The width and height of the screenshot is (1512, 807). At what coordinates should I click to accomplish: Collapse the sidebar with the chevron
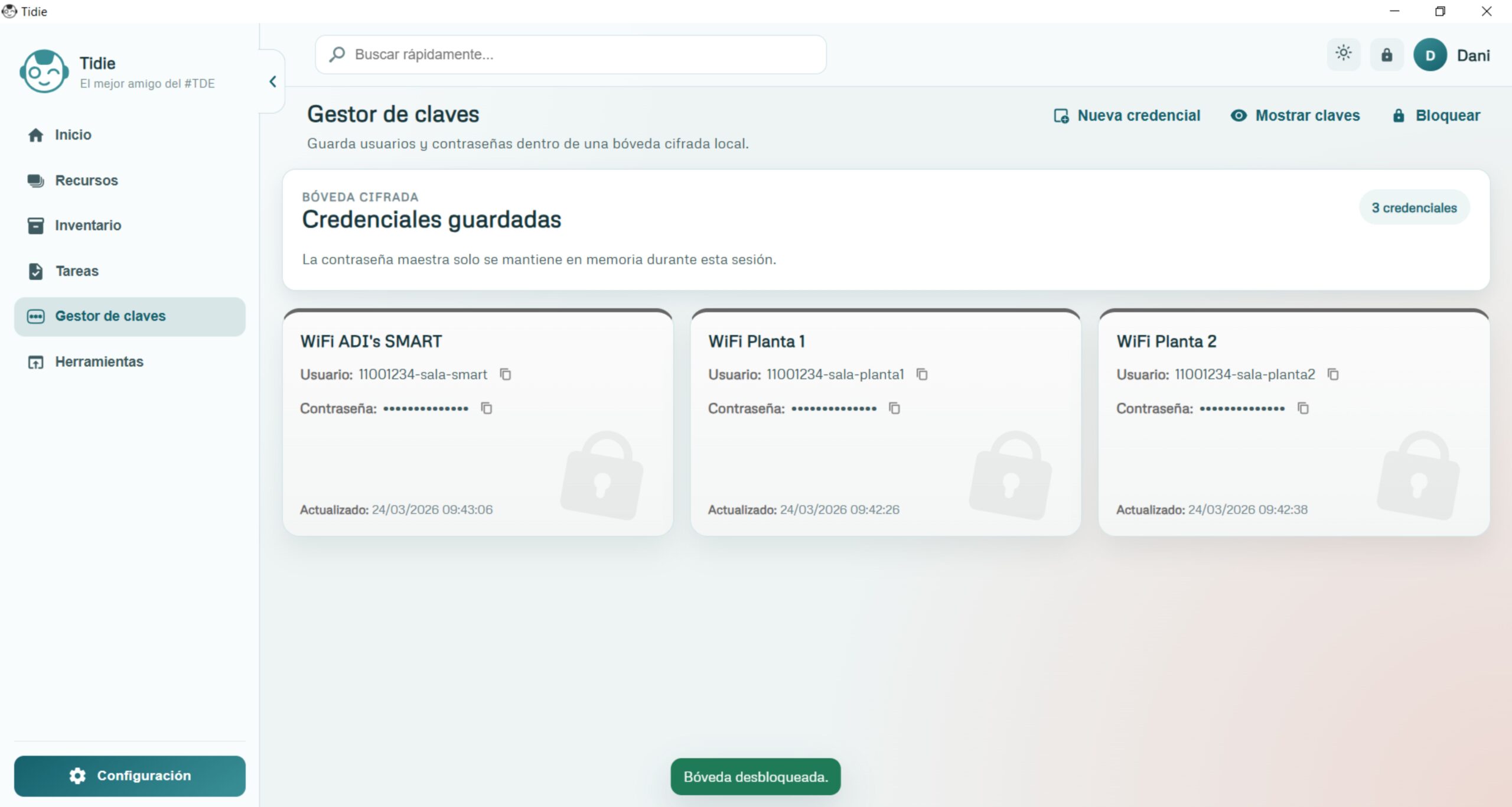click(273, 82)
